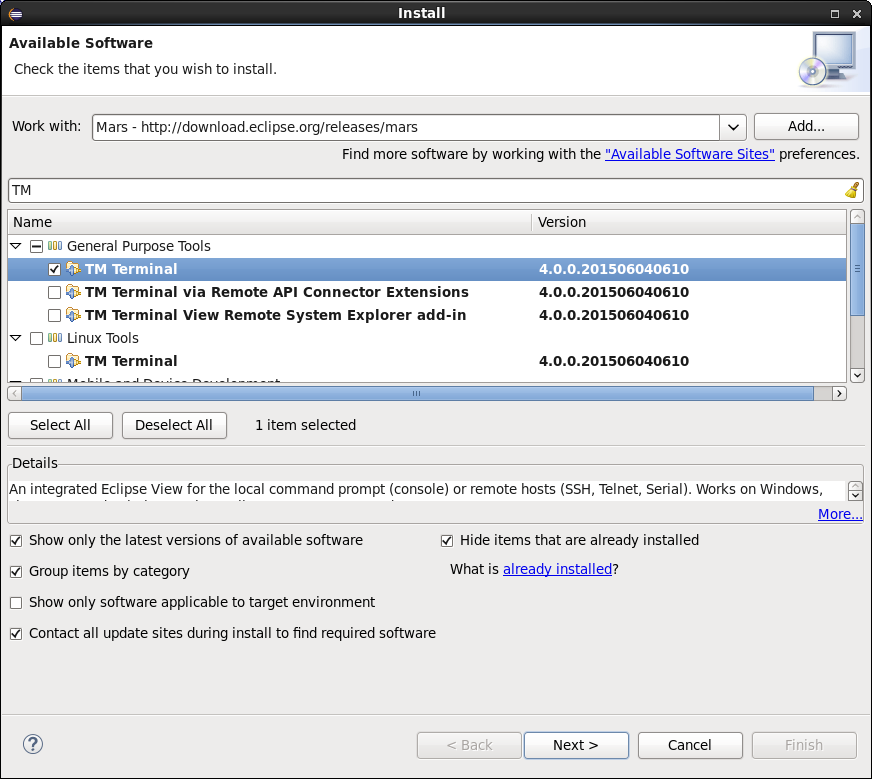
Task: Check TM Terminal under Linux Tools
Action: 54,361
